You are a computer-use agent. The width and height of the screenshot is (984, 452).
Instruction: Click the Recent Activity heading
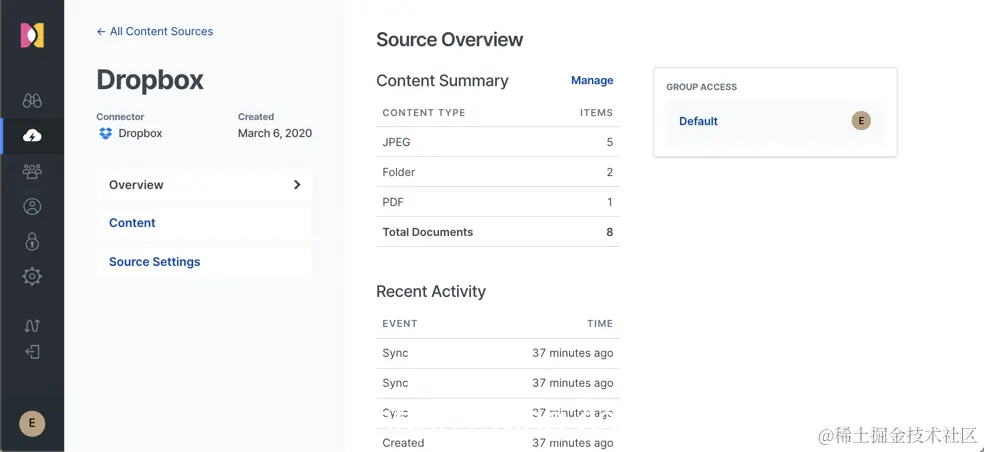tap(430, 291)
